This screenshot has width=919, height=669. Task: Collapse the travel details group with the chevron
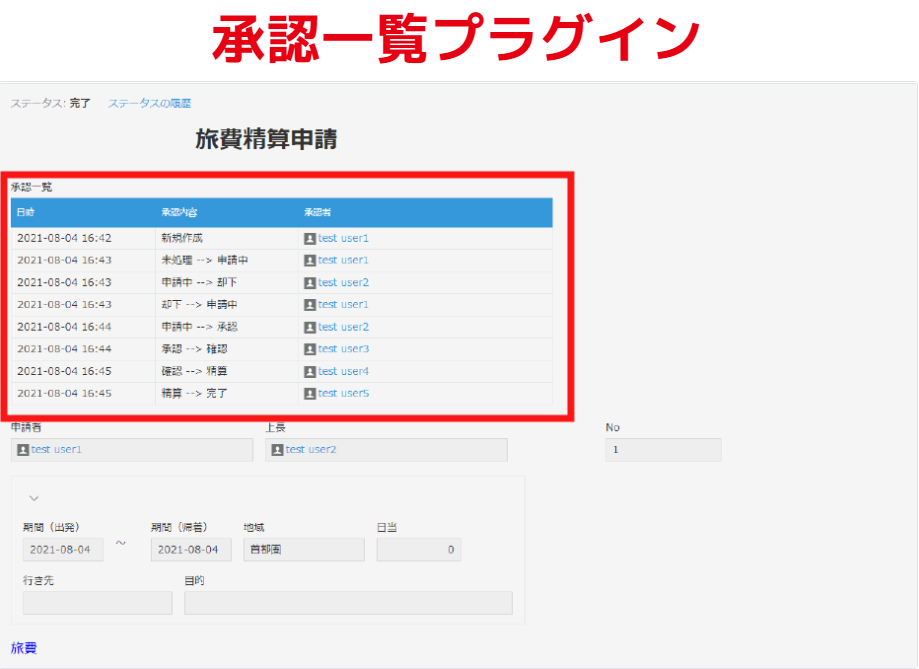[x=36, y=498]
